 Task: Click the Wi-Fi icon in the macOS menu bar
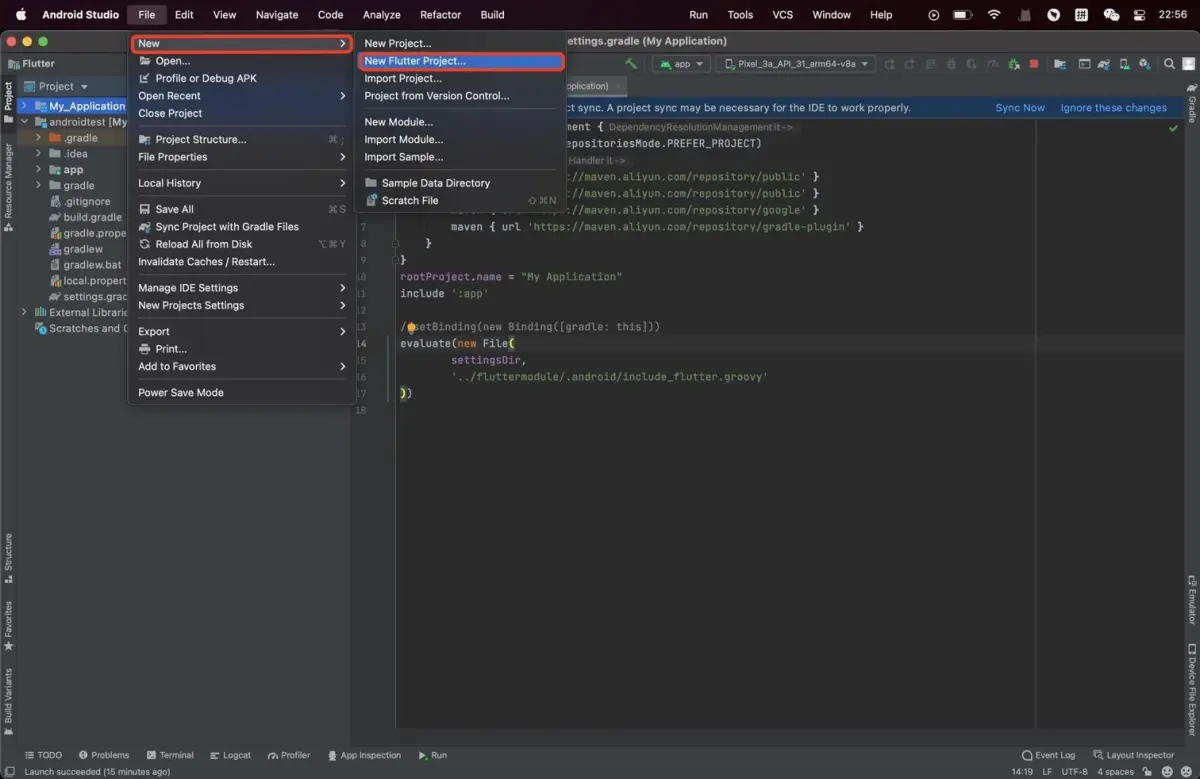pyautogui.click(x=993, y=15)
